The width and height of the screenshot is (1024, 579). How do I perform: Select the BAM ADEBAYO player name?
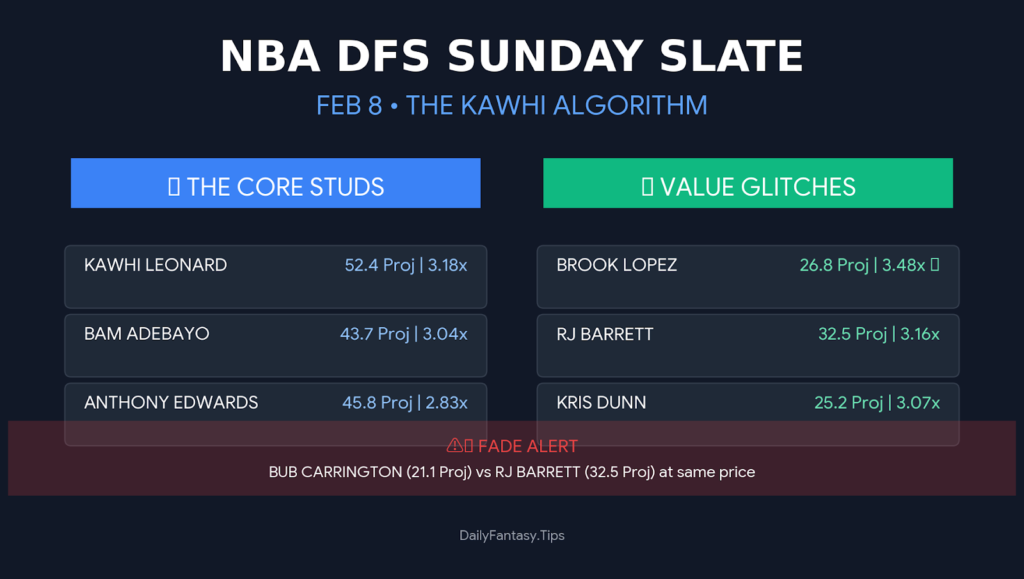click(147, 334)
